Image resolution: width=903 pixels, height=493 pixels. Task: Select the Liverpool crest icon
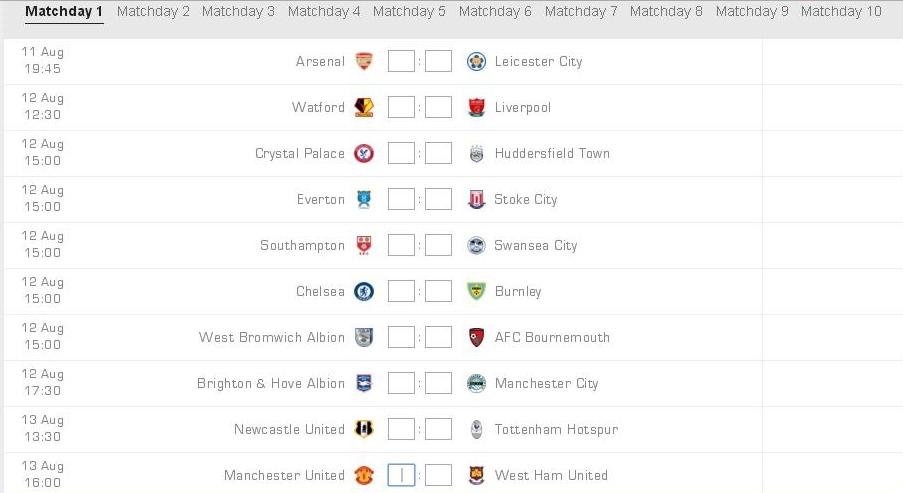[476, 107]
